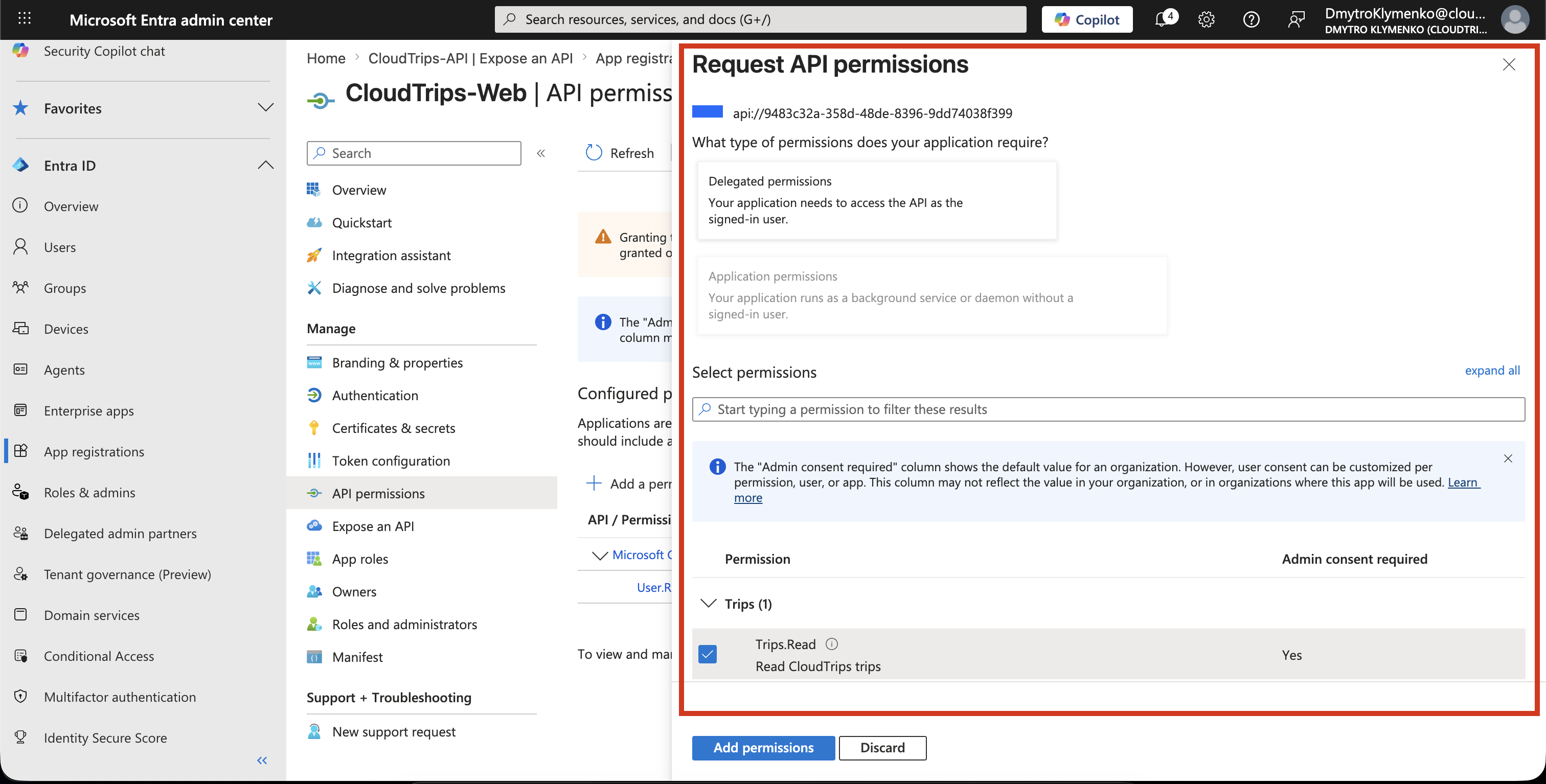Open New support request
This screenshot has width=1546, height=784.
point(394,731)
